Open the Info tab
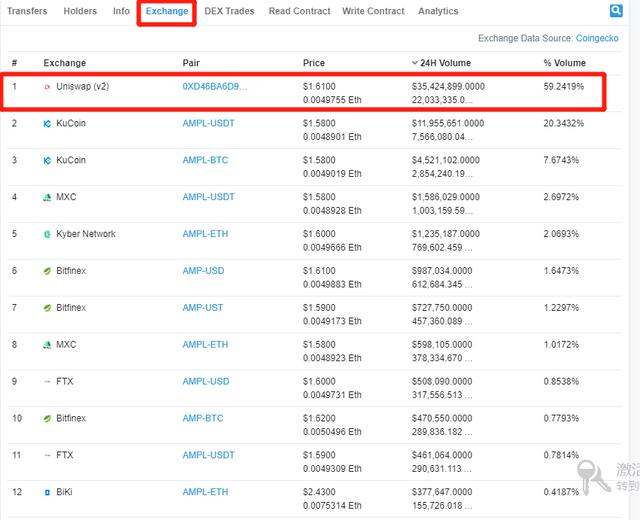640x520 pixels. [x=121, y=11]
